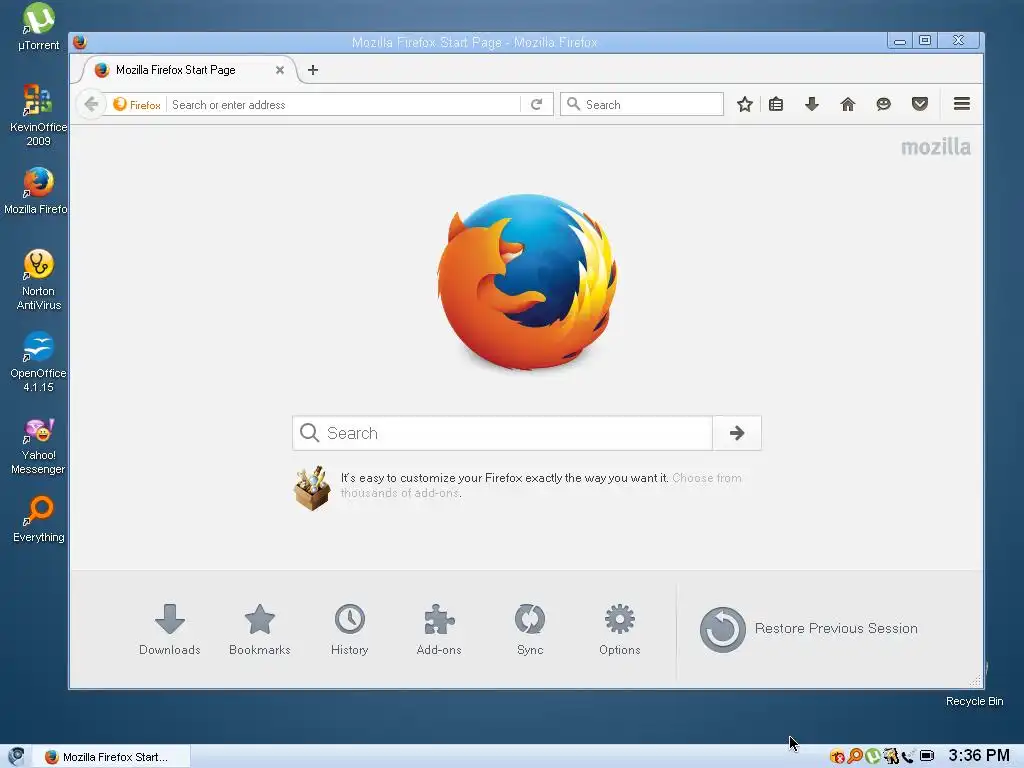Select the µTorrent desktop icon
The width and height of the screenshot is (1024, 768).
pyautogui.click(x=39, y=27)
